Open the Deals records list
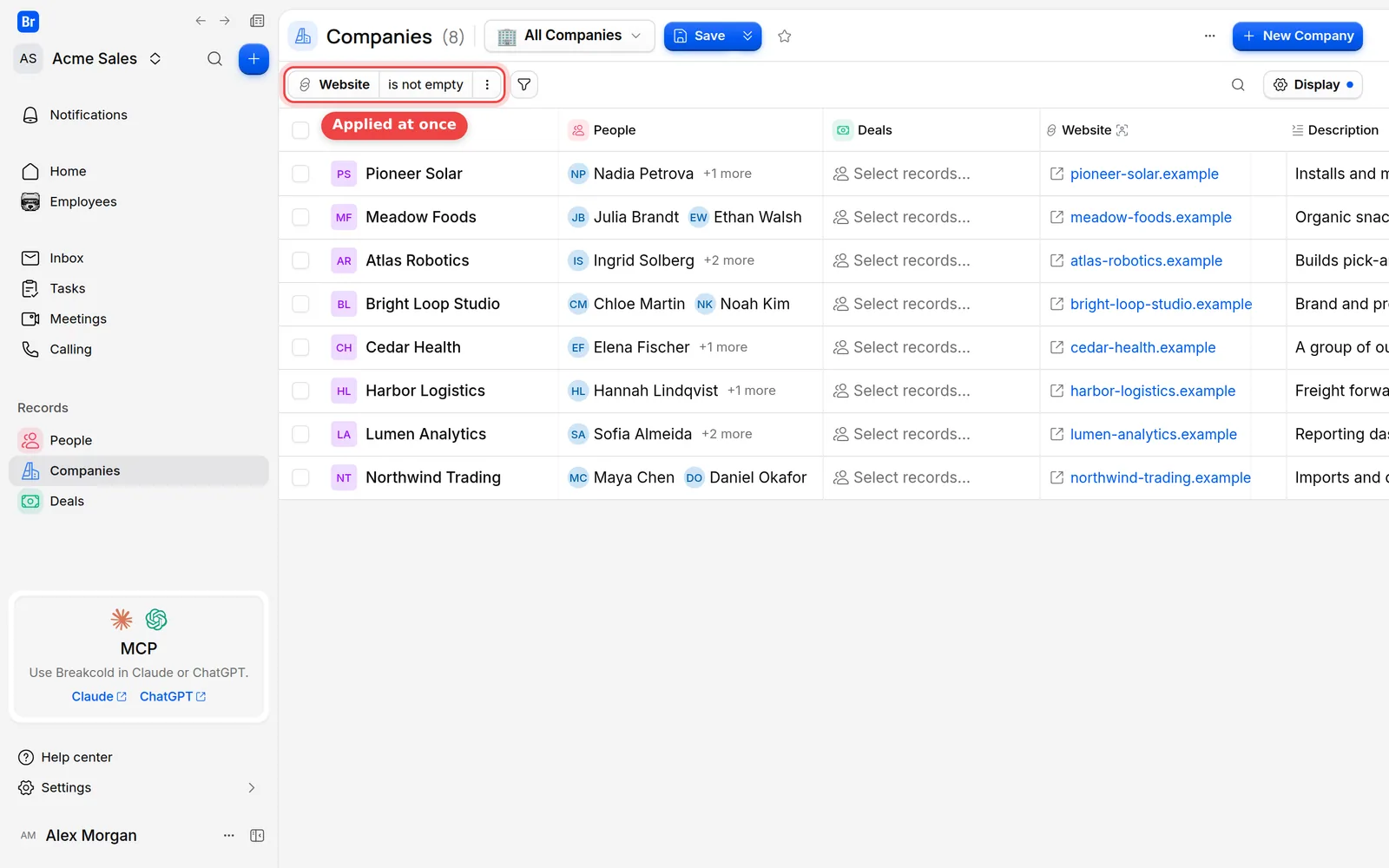This screenshot has width=1389, height=868. [x=67, y=501]
